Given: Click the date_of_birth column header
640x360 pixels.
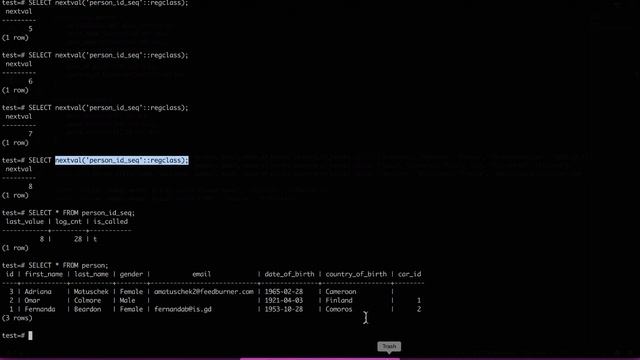Looking at the screenshot, I should (x=289, y=274).
